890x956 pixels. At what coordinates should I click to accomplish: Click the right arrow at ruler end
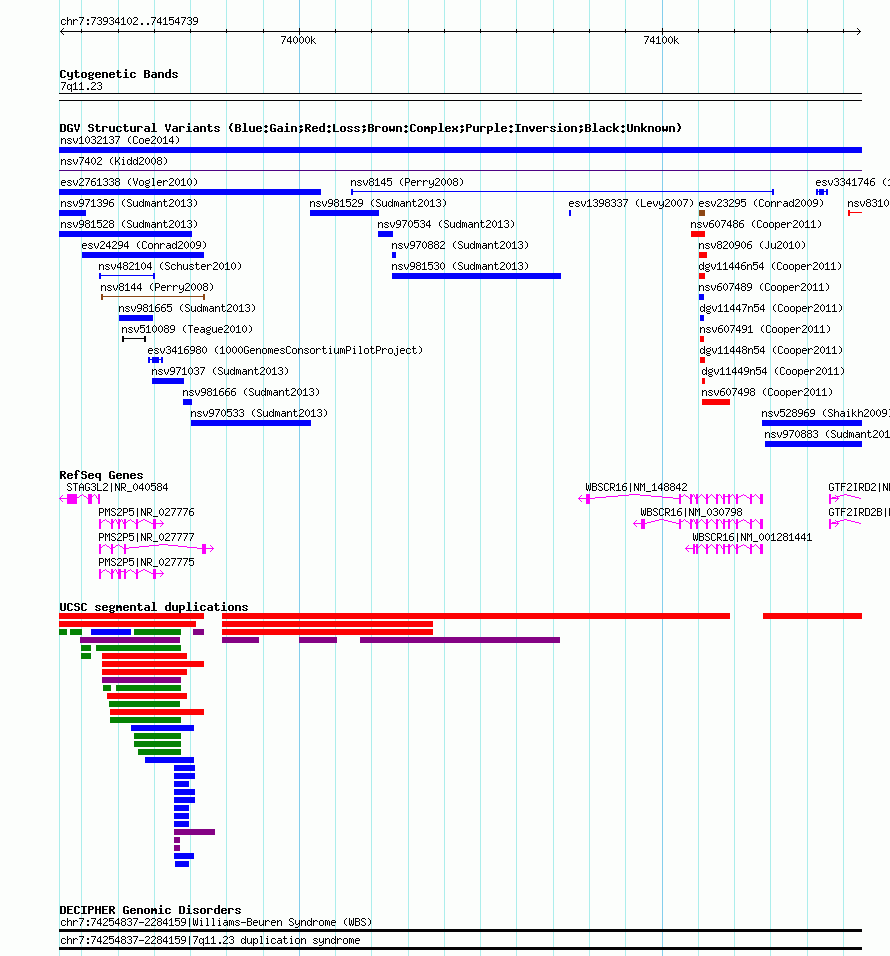click(x=858, y=32)
